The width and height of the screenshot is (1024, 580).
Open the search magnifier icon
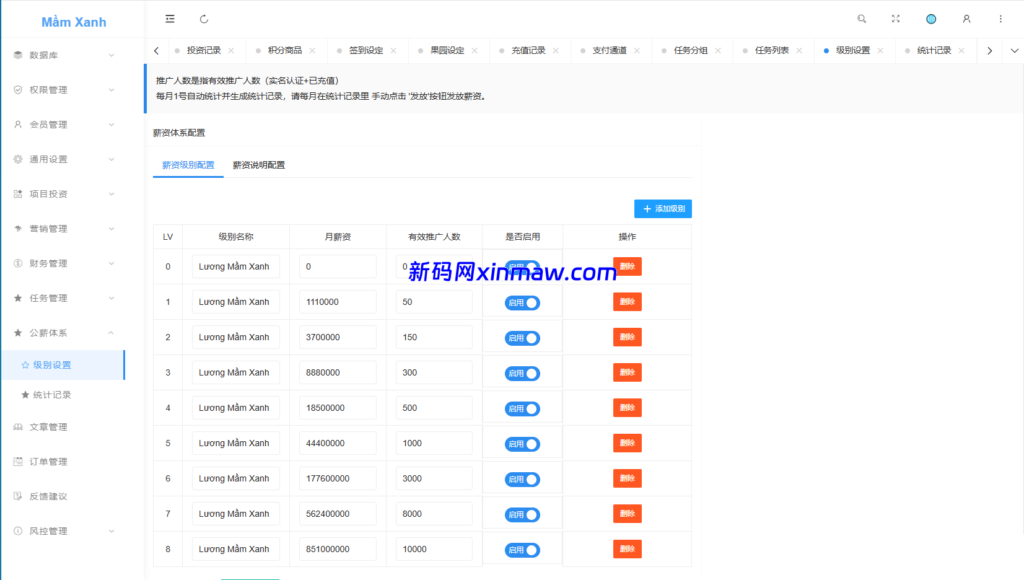tap(862, 19)
